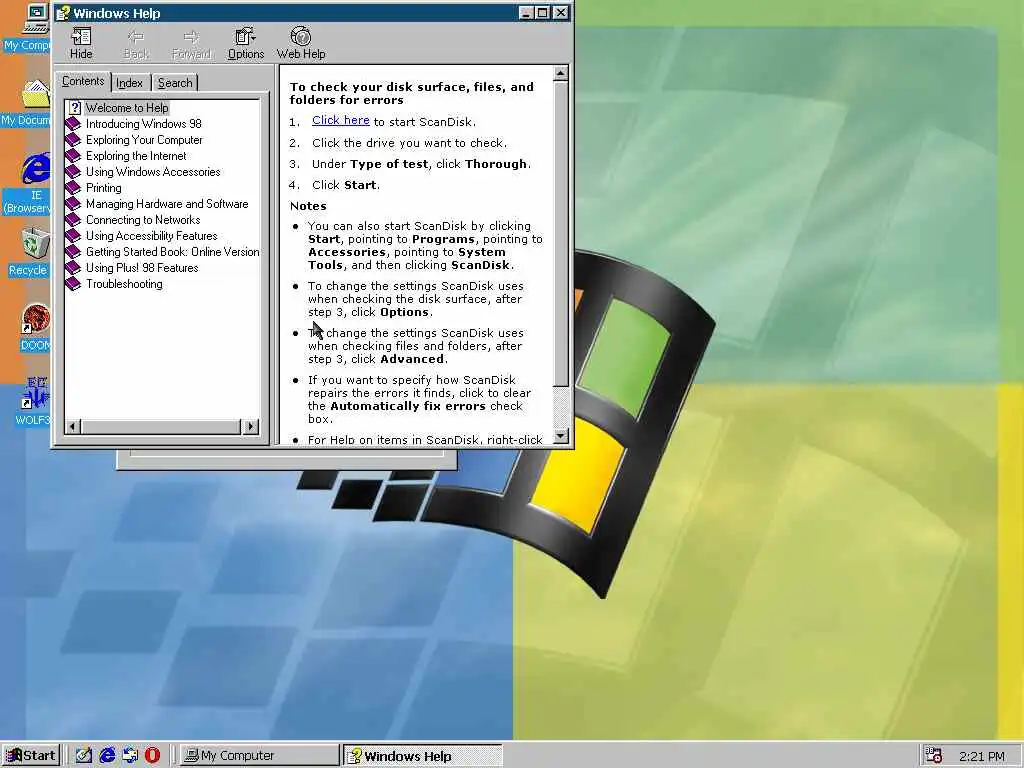The height and width of the screenshot is (768, 1024).
Task: Click the Windows Help taskbar button
Action: pyautogui.click(x=423, y=756)
